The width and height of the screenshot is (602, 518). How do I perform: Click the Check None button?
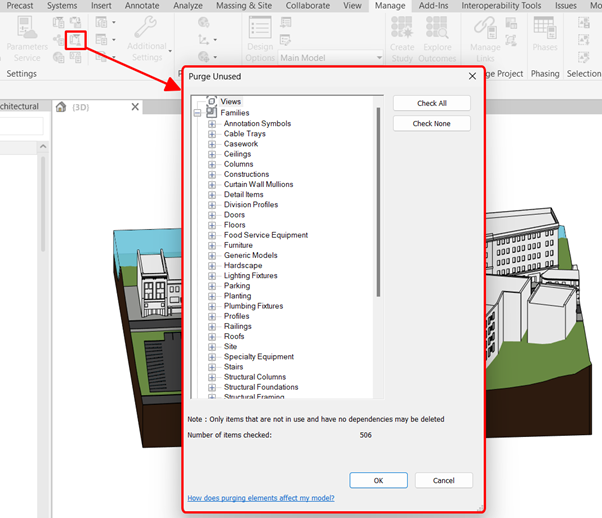[432, 124]
